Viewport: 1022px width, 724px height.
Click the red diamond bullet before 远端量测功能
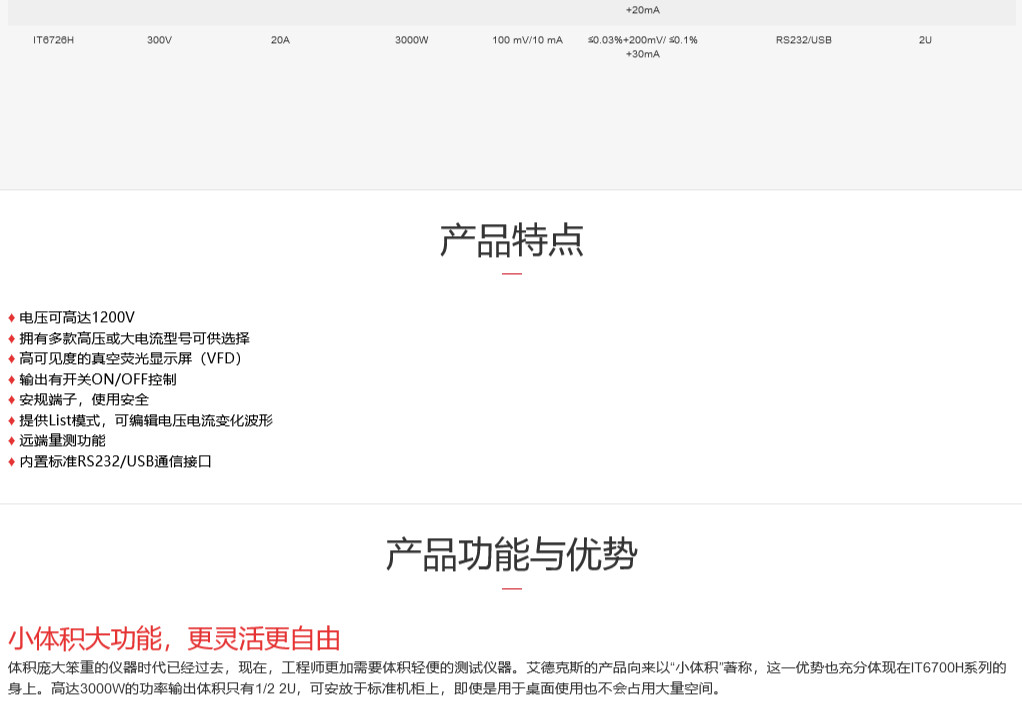tap(12, 441)
